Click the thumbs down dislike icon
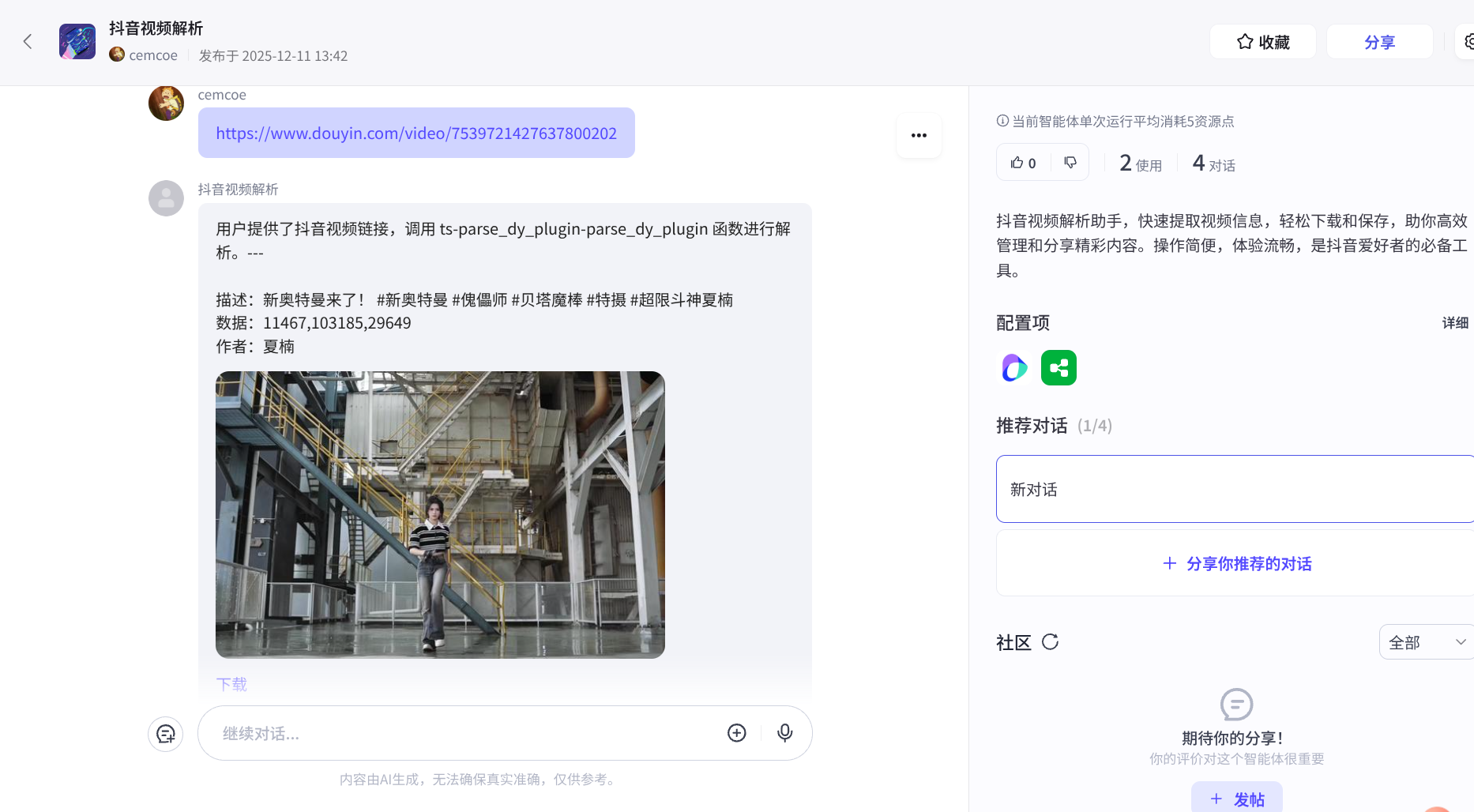The height and width of the screenshot is (812, 1474). 1070,162
